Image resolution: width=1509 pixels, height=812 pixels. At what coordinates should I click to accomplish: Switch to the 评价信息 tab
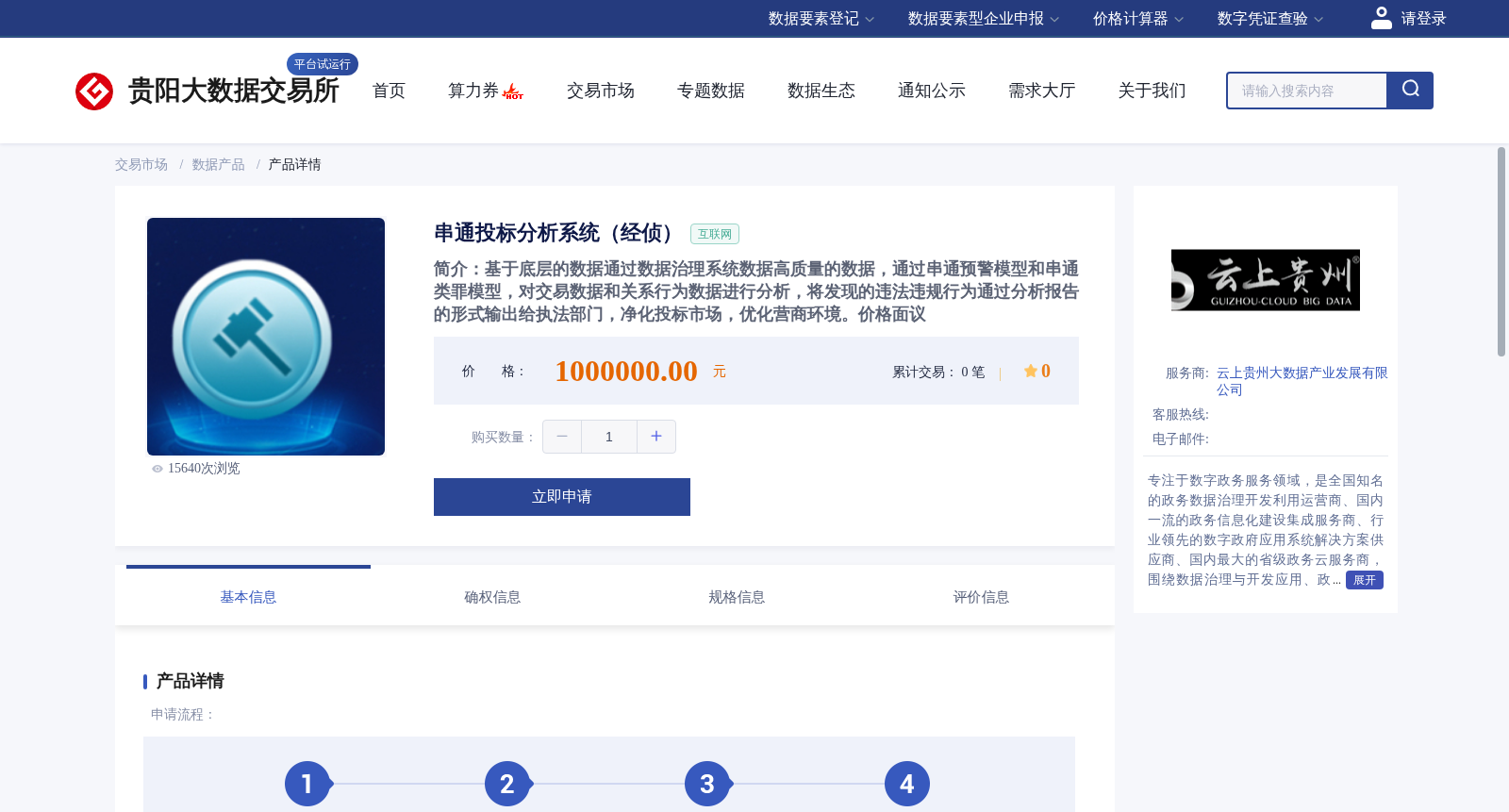click(981, 597)
